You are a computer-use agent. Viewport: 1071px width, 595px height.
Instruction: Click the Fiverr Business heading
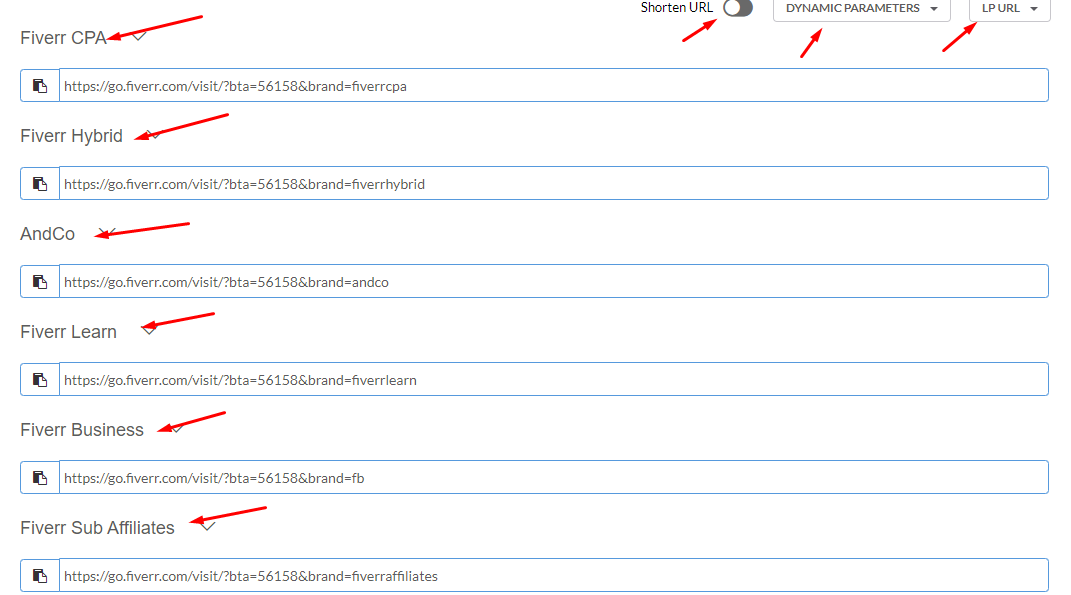82,430
